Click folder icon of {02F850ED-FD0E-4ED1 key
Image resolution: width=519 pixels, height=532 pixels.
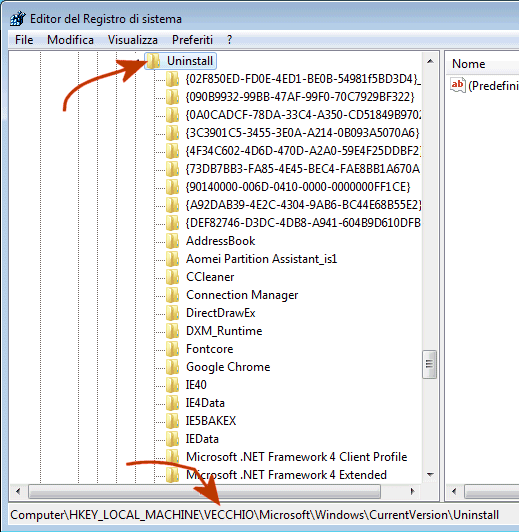(x=173, y=79)
